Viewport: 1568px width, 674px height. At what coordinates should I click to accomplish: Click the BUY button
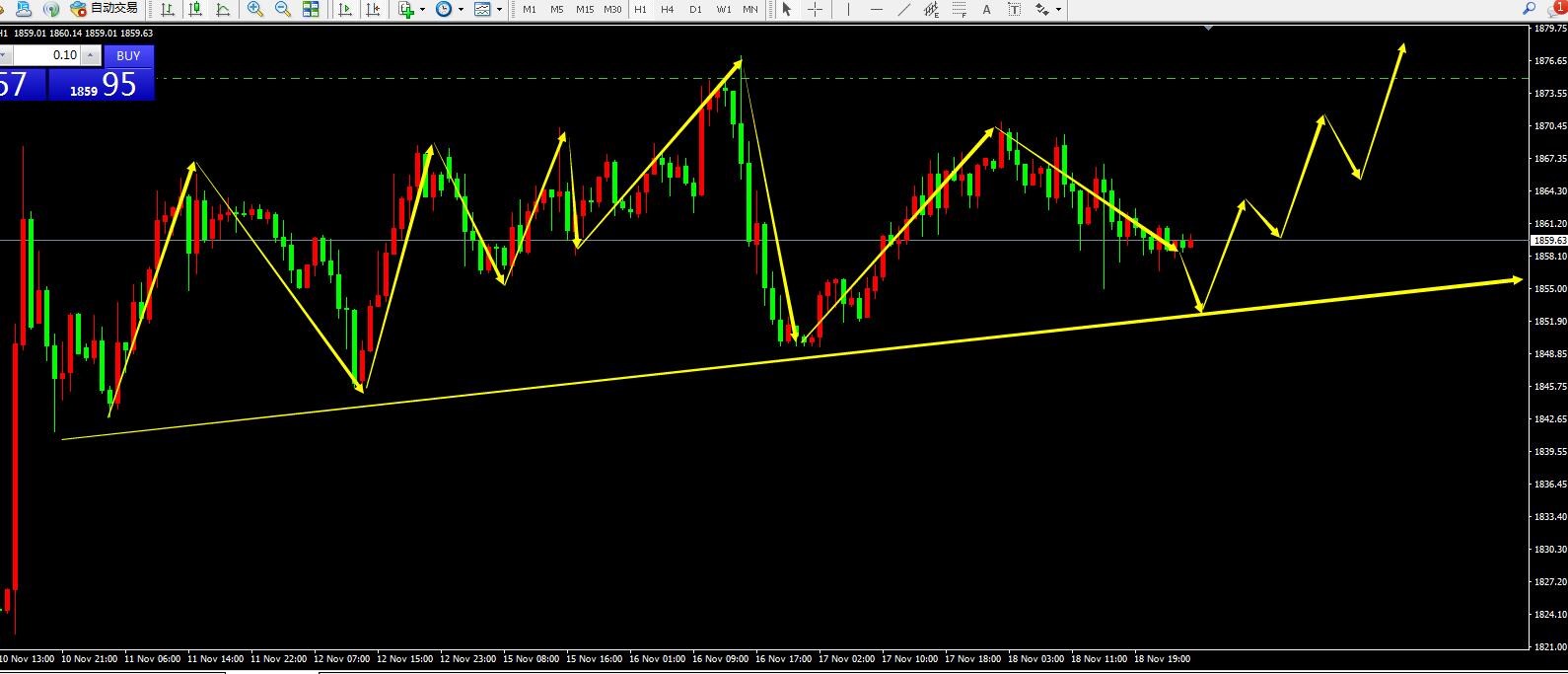coord(128,56)
